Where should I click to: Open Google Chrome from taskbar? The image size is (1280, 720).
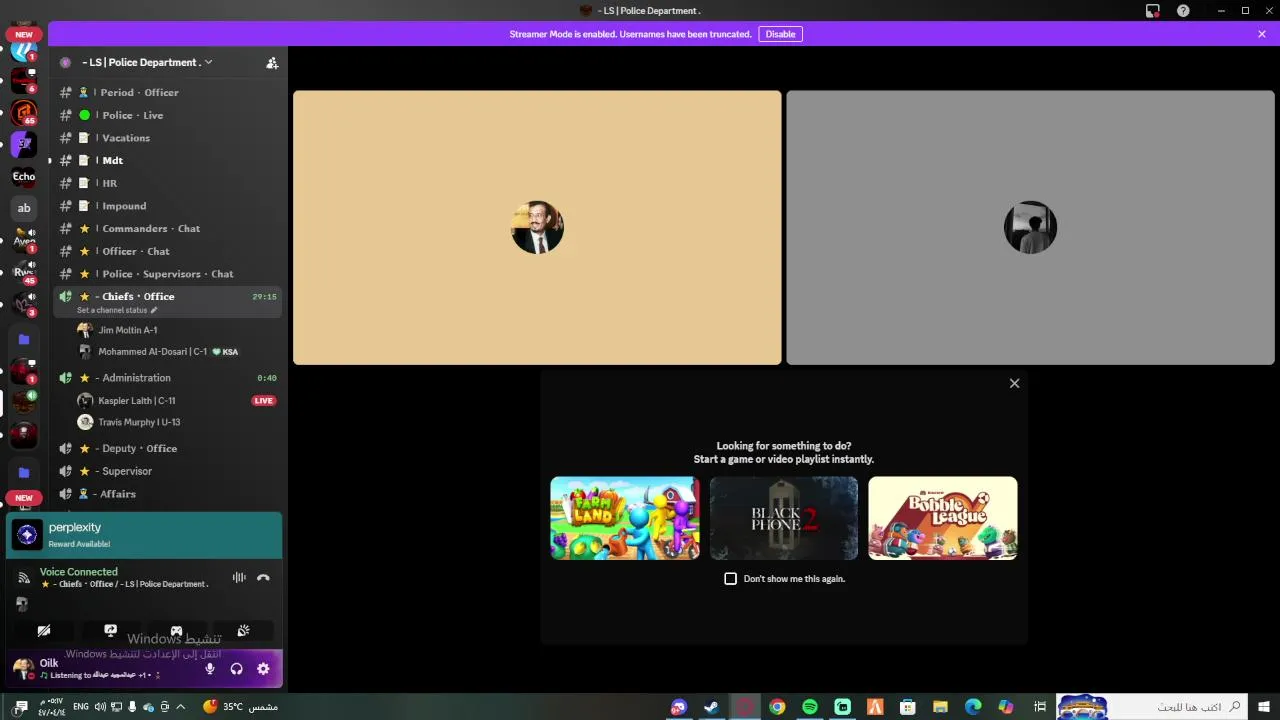click(777, 707)
